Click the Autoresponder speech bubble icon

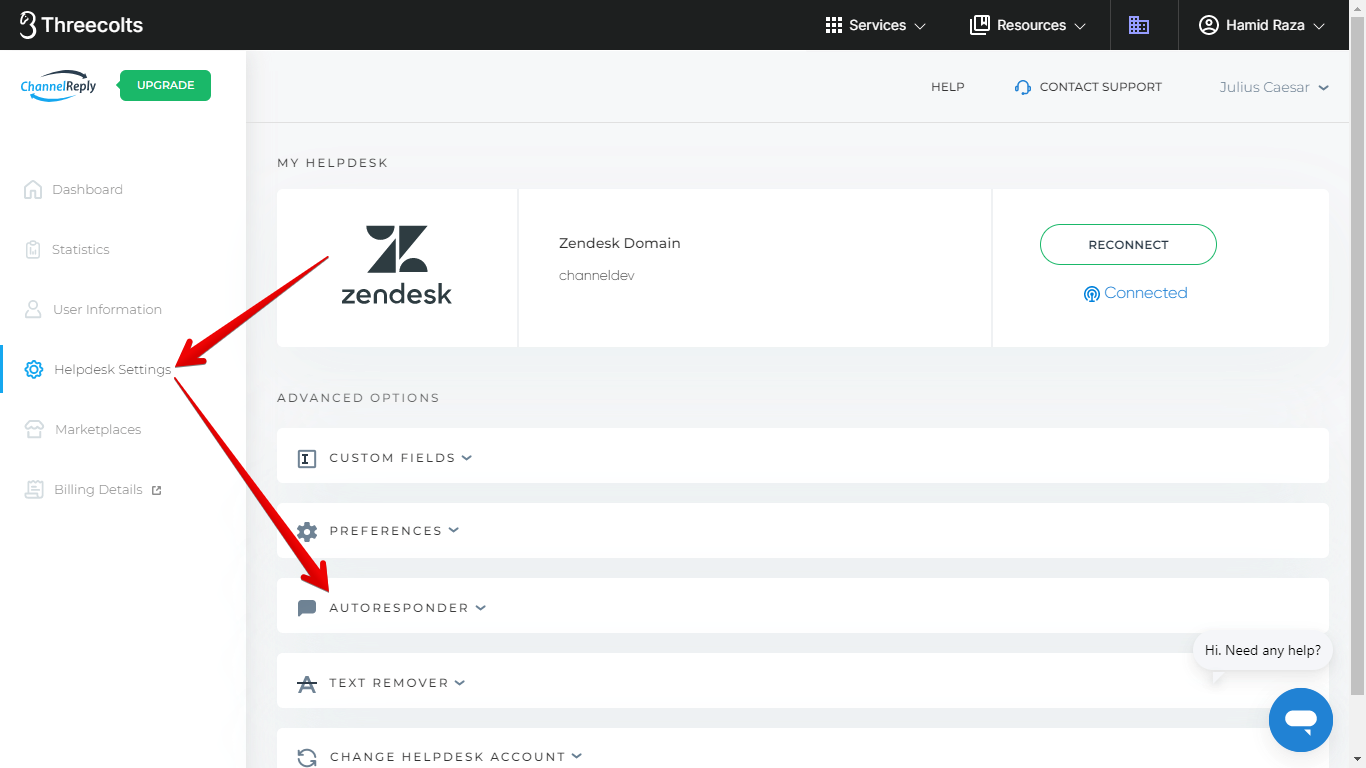pyautogui.click(x=307, y=608)
